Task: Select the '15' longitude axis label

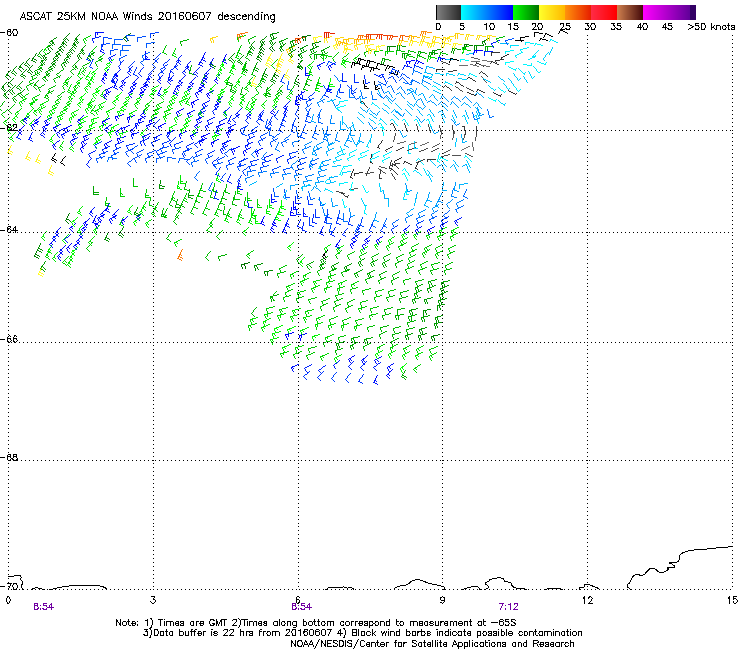Action: click(732, 600)
